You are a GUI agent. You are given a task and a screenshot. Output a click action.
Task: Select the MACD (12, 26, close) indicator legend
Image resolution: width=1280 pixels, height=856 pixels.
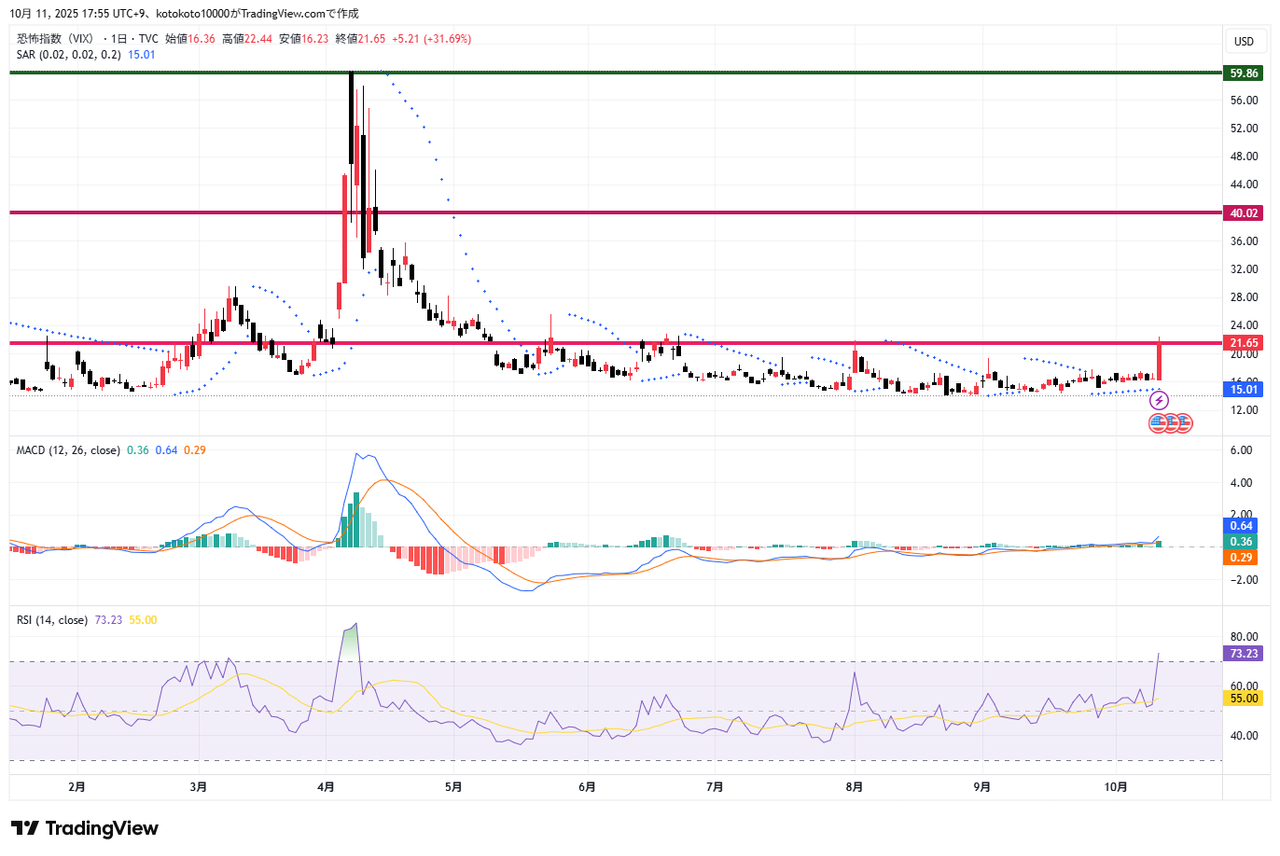[x=70, y=450]
